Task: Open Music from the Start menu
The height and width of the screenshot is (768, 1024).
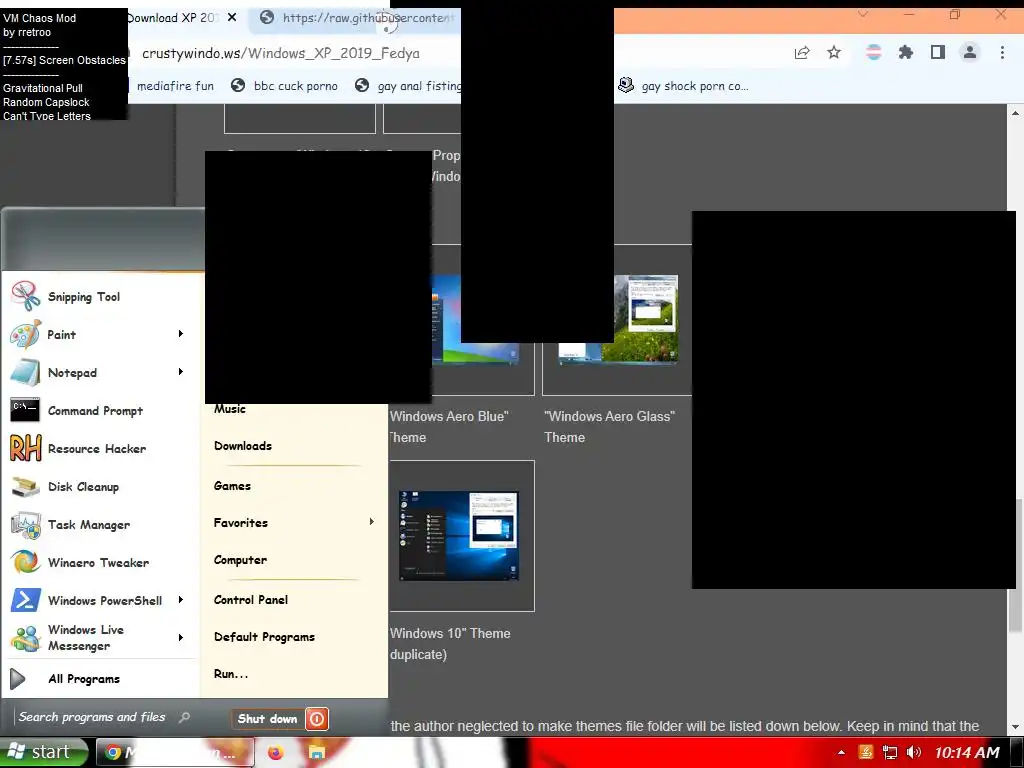Action: pos(230,409)
